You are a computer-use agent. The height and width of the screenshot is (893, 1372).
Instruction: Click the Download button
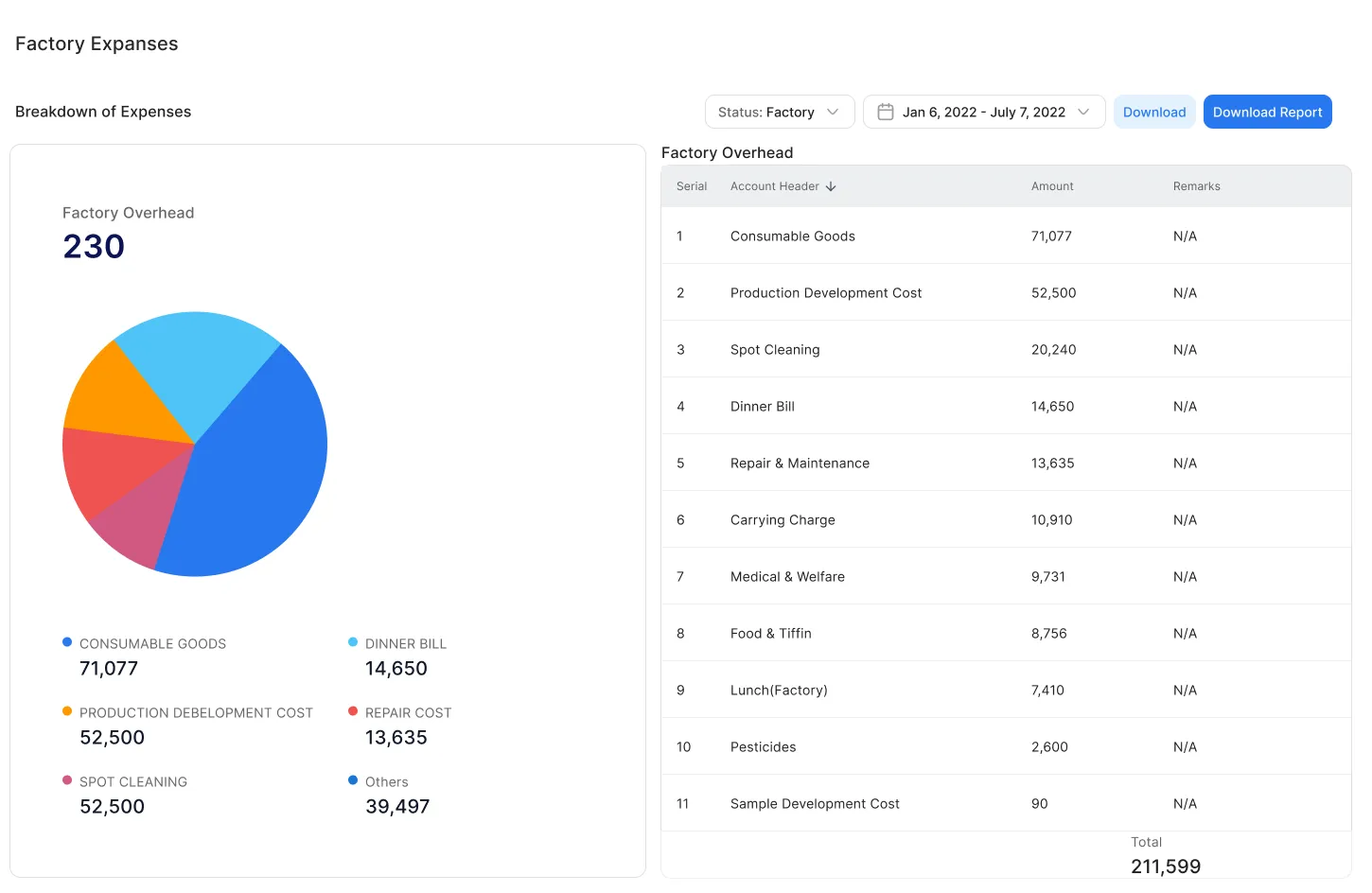[x=1153, y=111]
